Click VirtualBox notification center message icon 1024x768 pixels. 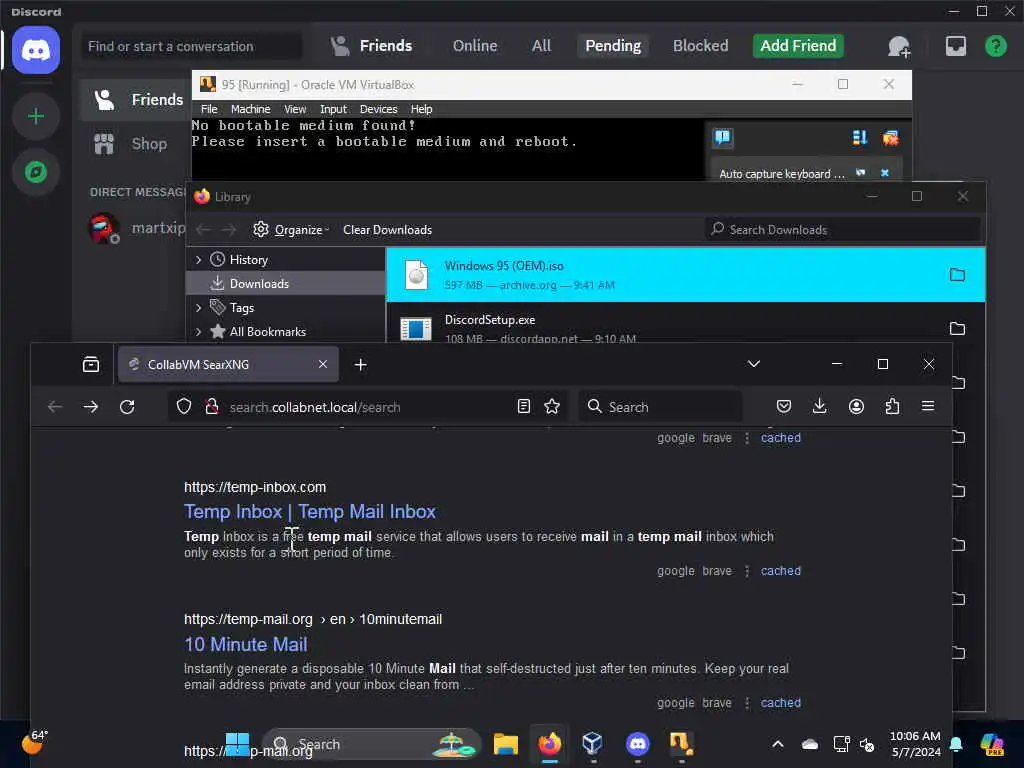722,137
